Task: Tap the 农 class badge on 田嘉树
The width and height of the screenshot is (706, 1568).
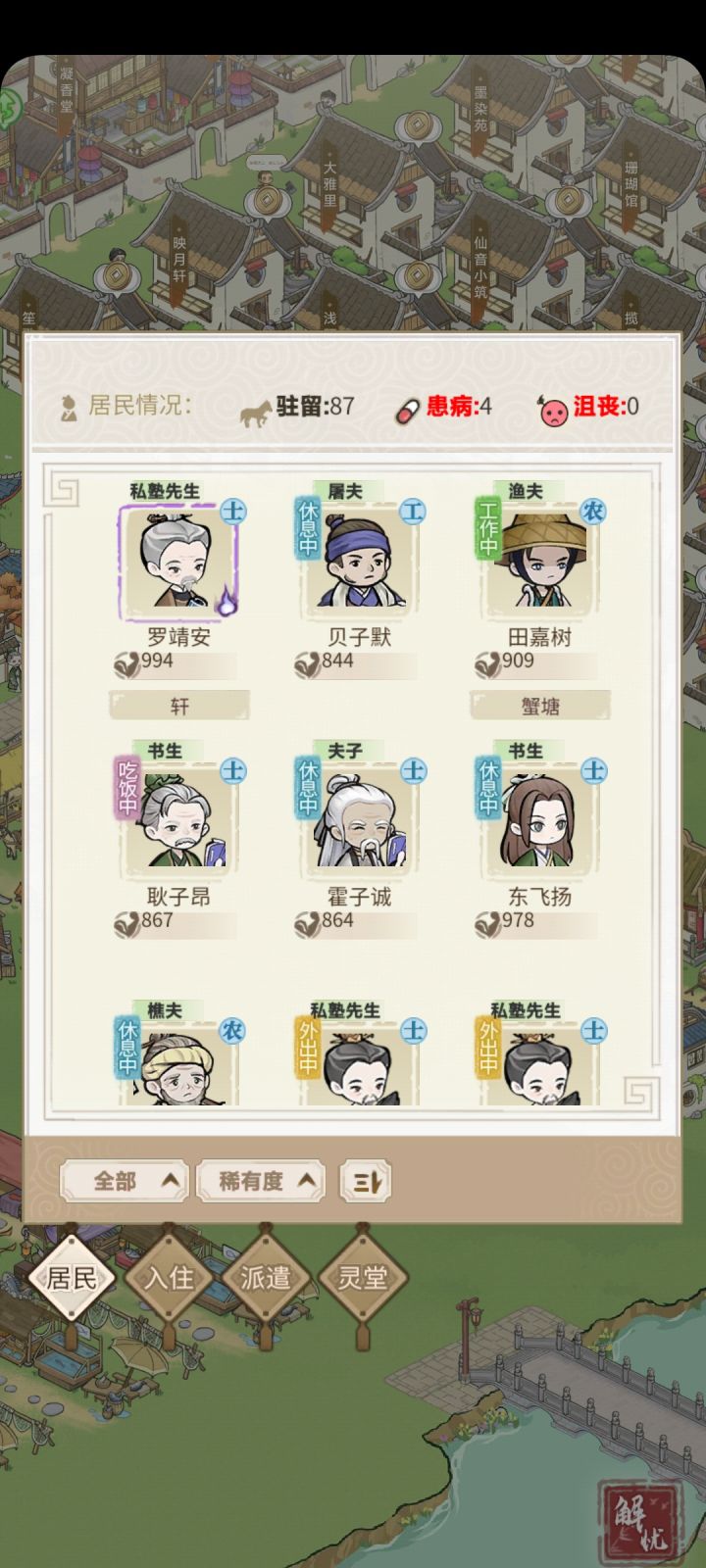Action: [x=593, y=511]
